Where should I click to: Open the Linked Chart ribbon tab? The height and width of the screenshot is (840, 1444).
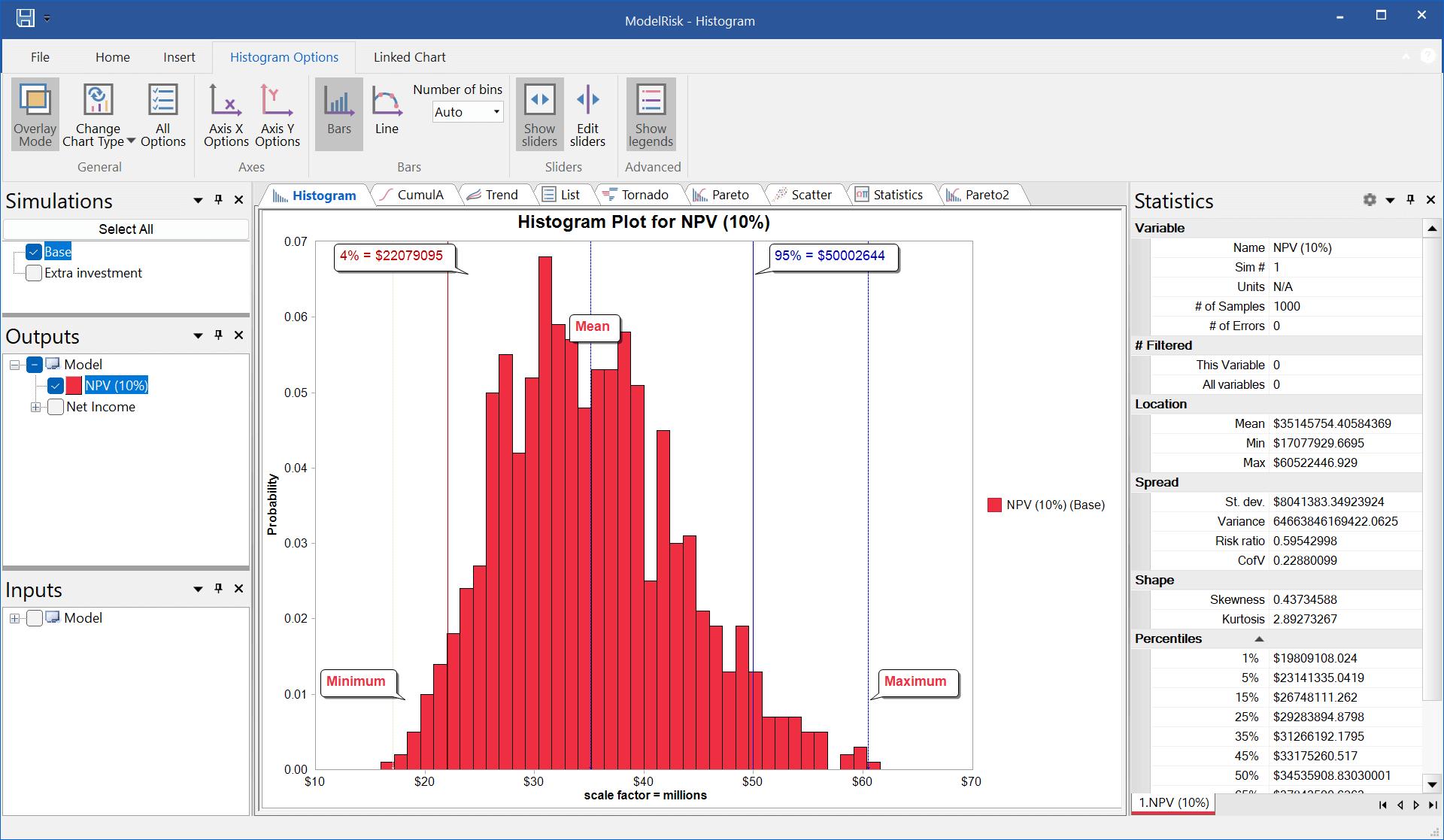click(x=409, y=57)
